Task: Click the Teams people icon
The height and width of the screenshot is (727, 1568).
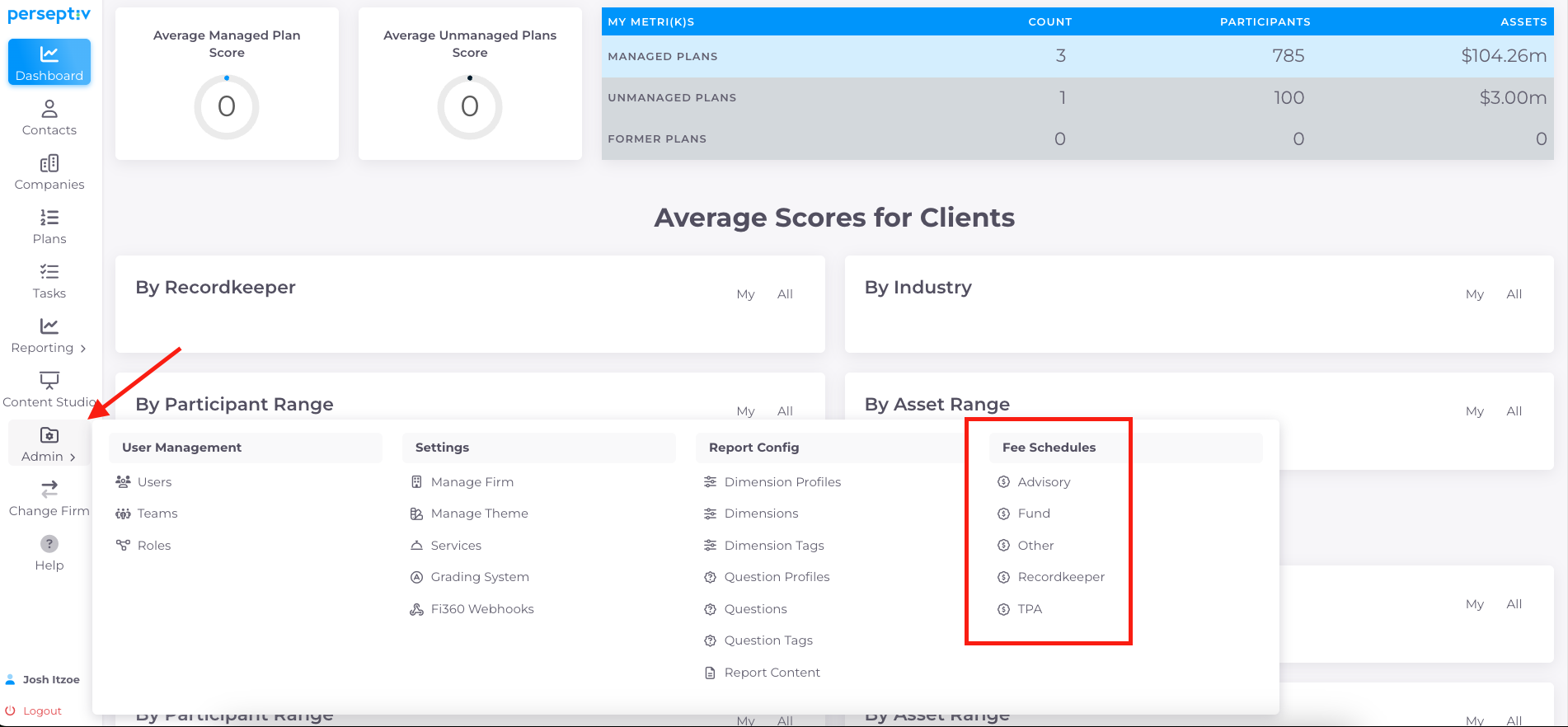Action: tap(123, 514)
